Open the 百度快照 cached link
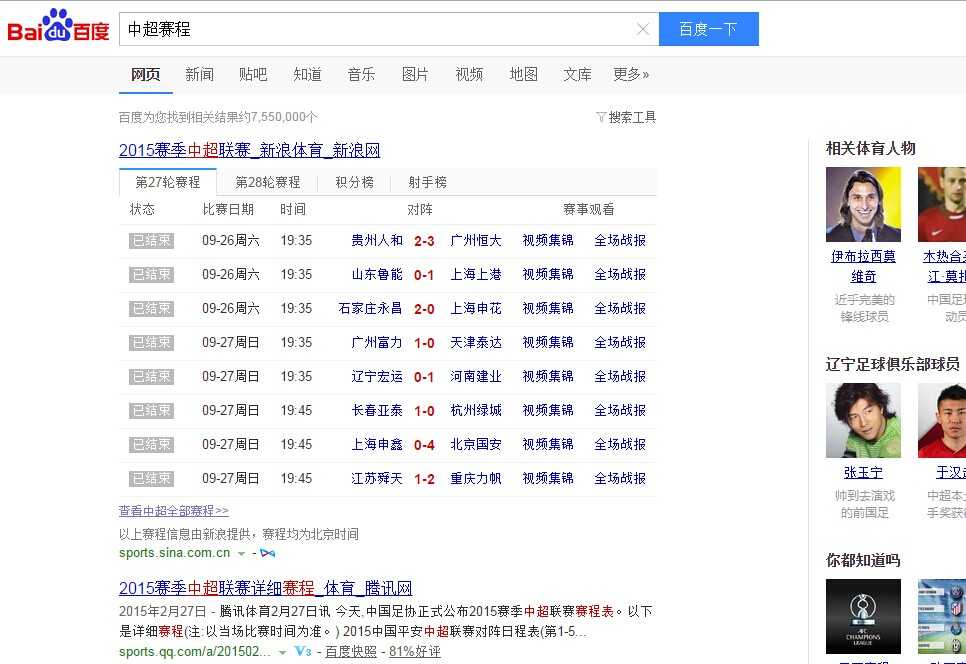Viewport: 966px width, 664px height. click(351, 652)
